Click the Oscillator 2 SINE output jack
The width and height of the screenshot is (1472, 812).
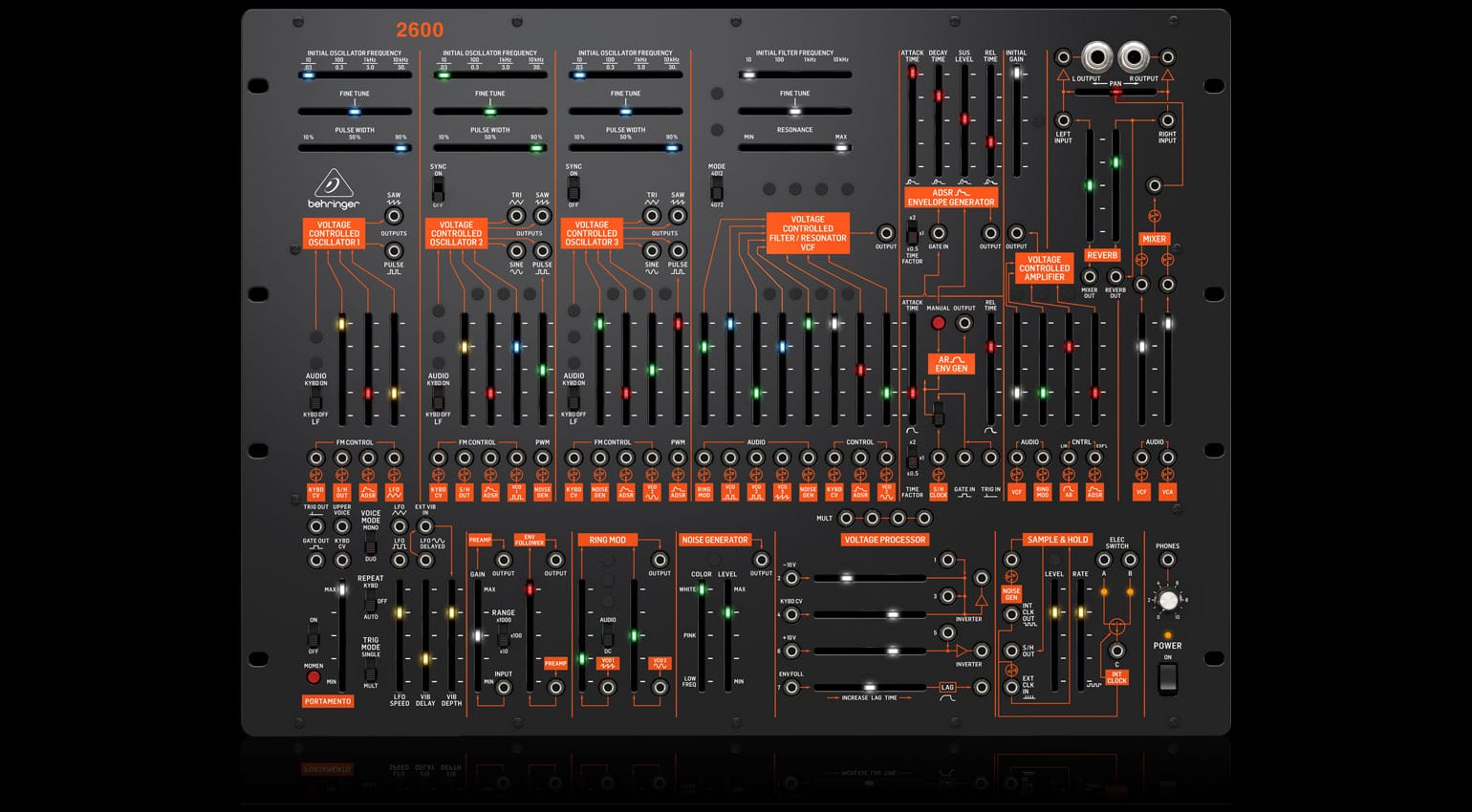(516, 251)
